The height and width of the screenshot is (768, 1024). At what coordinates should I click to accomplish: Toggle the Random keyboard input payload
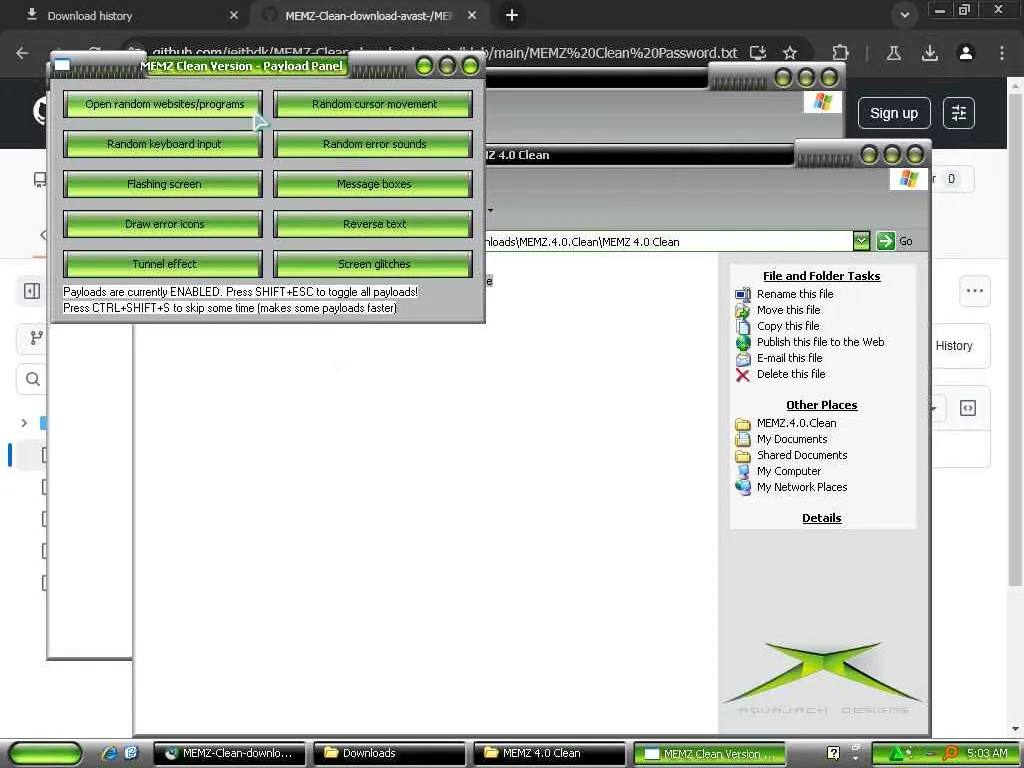pos(163,144)
